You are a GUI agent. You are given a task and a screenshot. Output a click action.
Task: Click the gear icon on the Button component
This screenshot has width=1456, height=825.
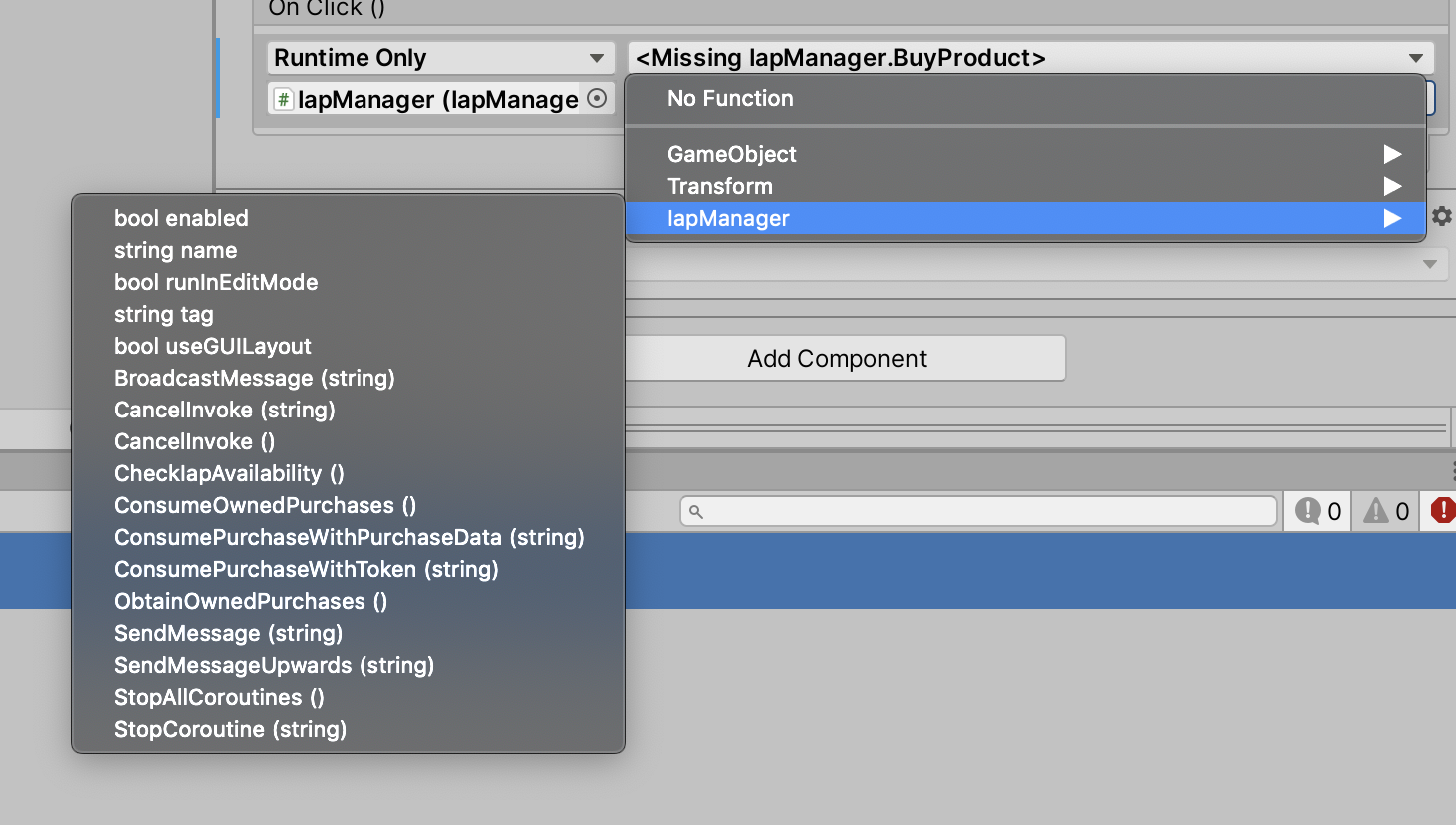point(1441,215)
